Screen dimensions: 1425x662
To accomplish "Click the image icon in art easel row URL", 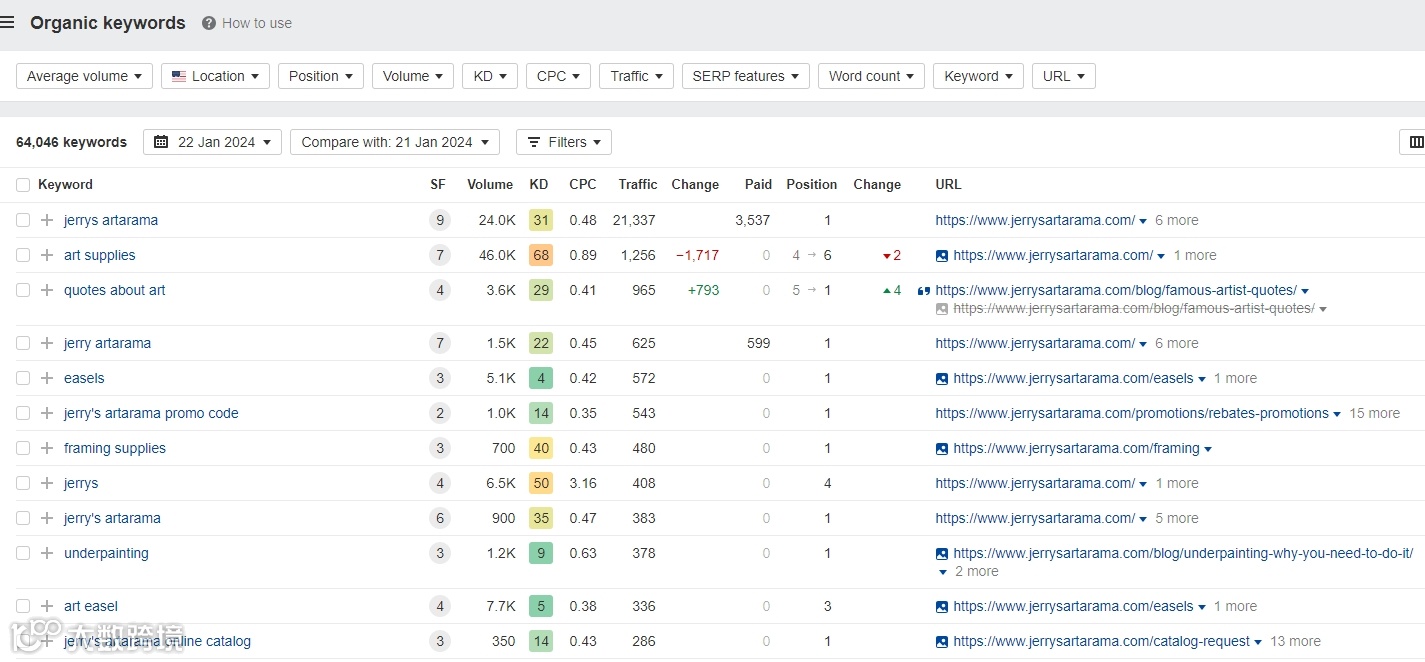I will tap(942, 606).
